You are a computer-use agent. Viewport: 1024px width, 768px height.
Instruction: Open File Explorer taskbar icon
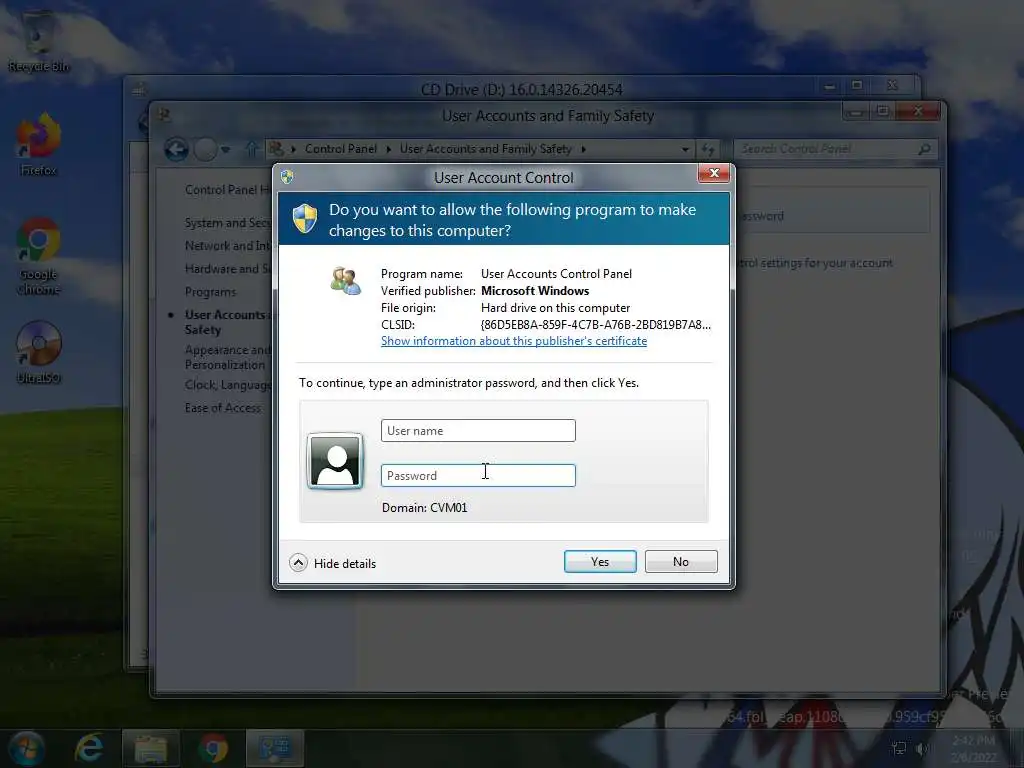(151, 749)
